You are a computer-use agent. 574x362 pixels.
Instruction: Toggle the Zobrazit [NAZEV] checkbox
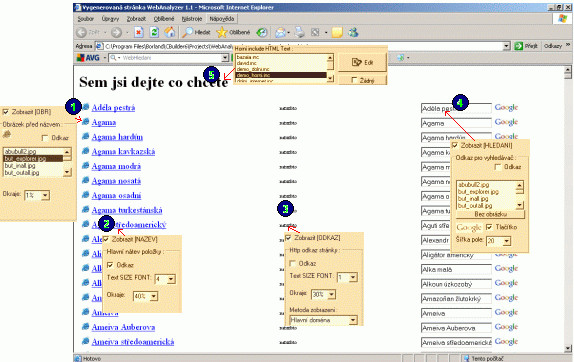[106, 239]
